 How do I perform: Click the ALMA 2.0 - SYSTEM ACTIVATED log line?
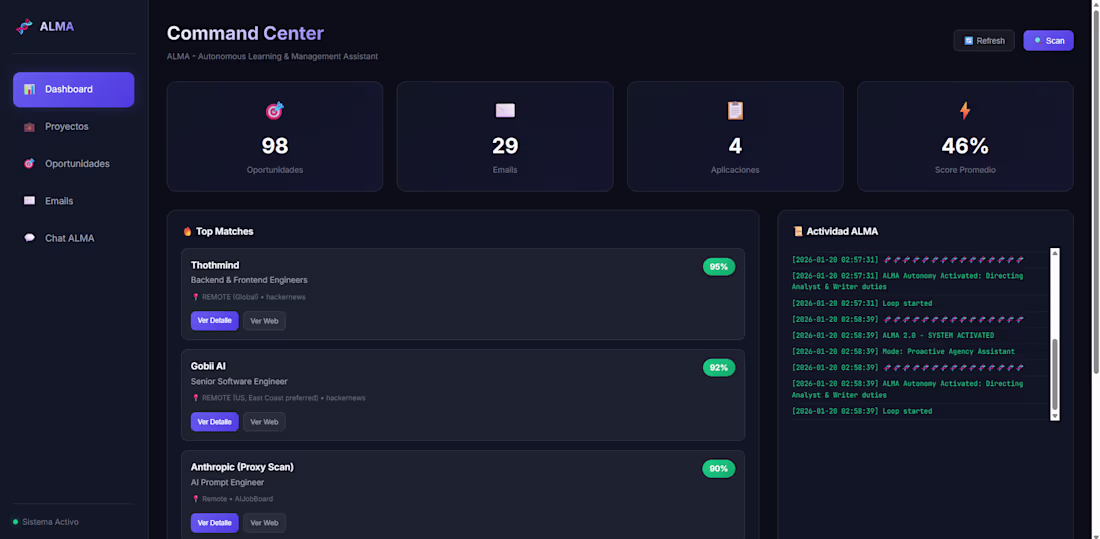(x=893, y=335)
